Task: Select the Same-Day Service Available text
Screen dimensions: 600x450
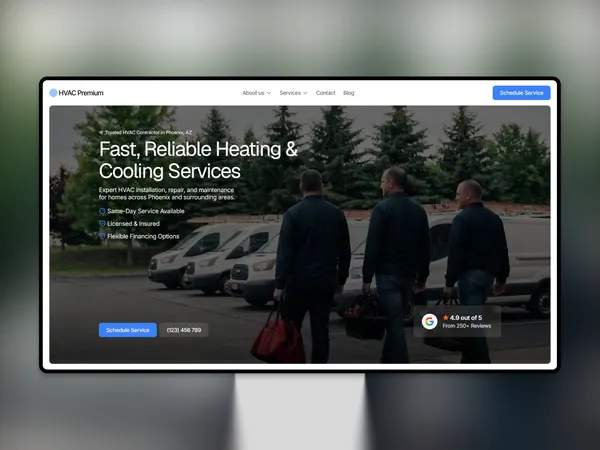Action: [146, 211]
